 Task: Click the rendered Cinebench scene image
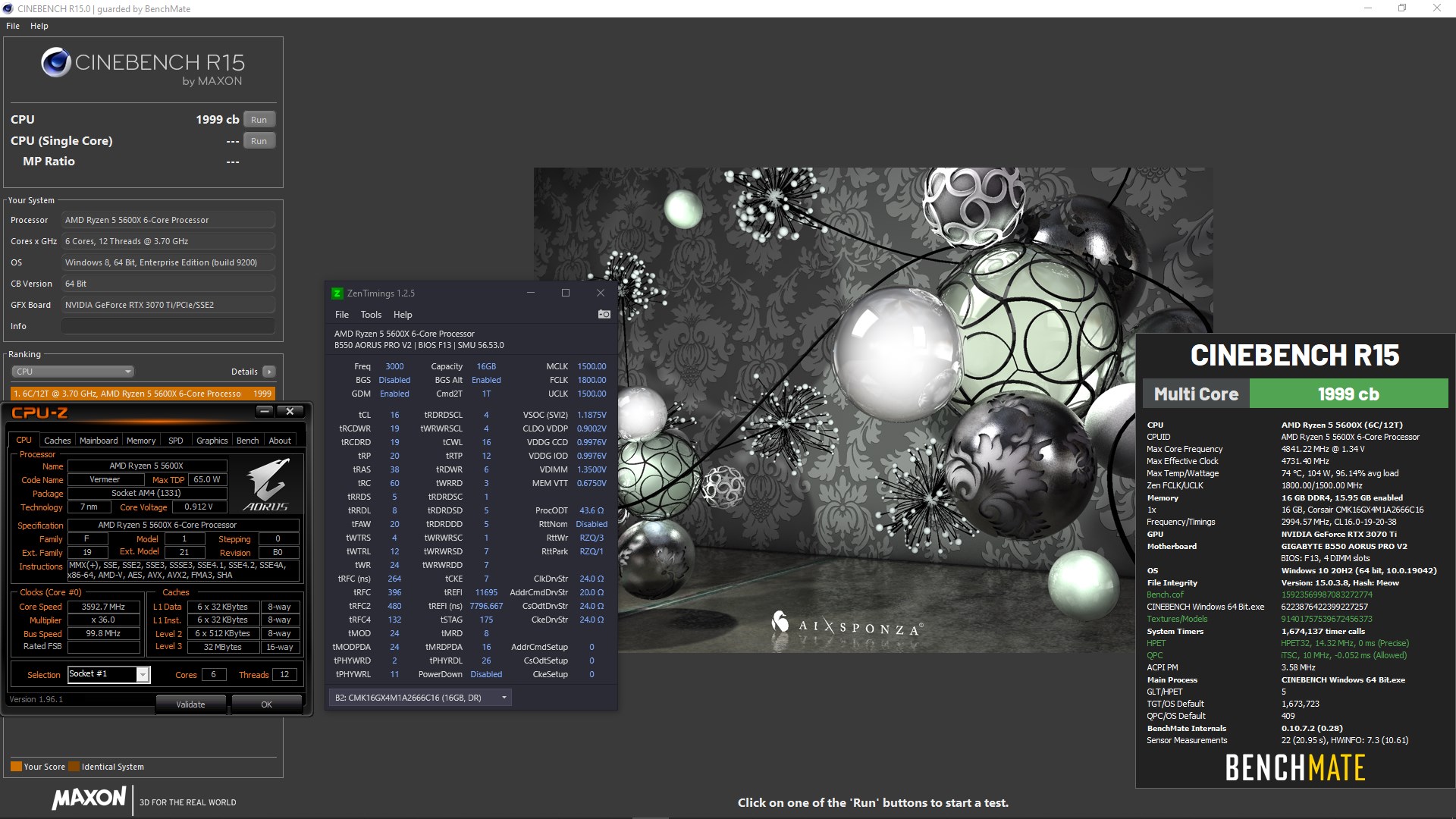[x=873, y=409]
